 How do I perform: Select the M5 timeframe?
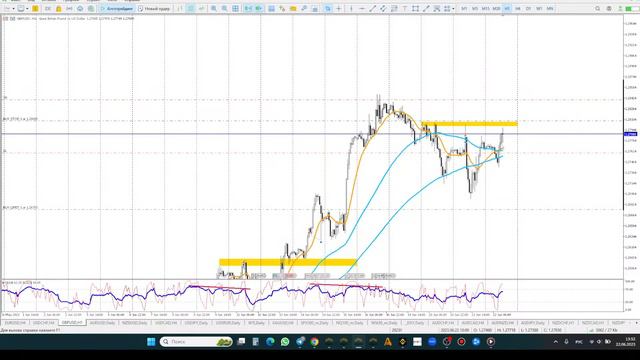coord(475,9)
